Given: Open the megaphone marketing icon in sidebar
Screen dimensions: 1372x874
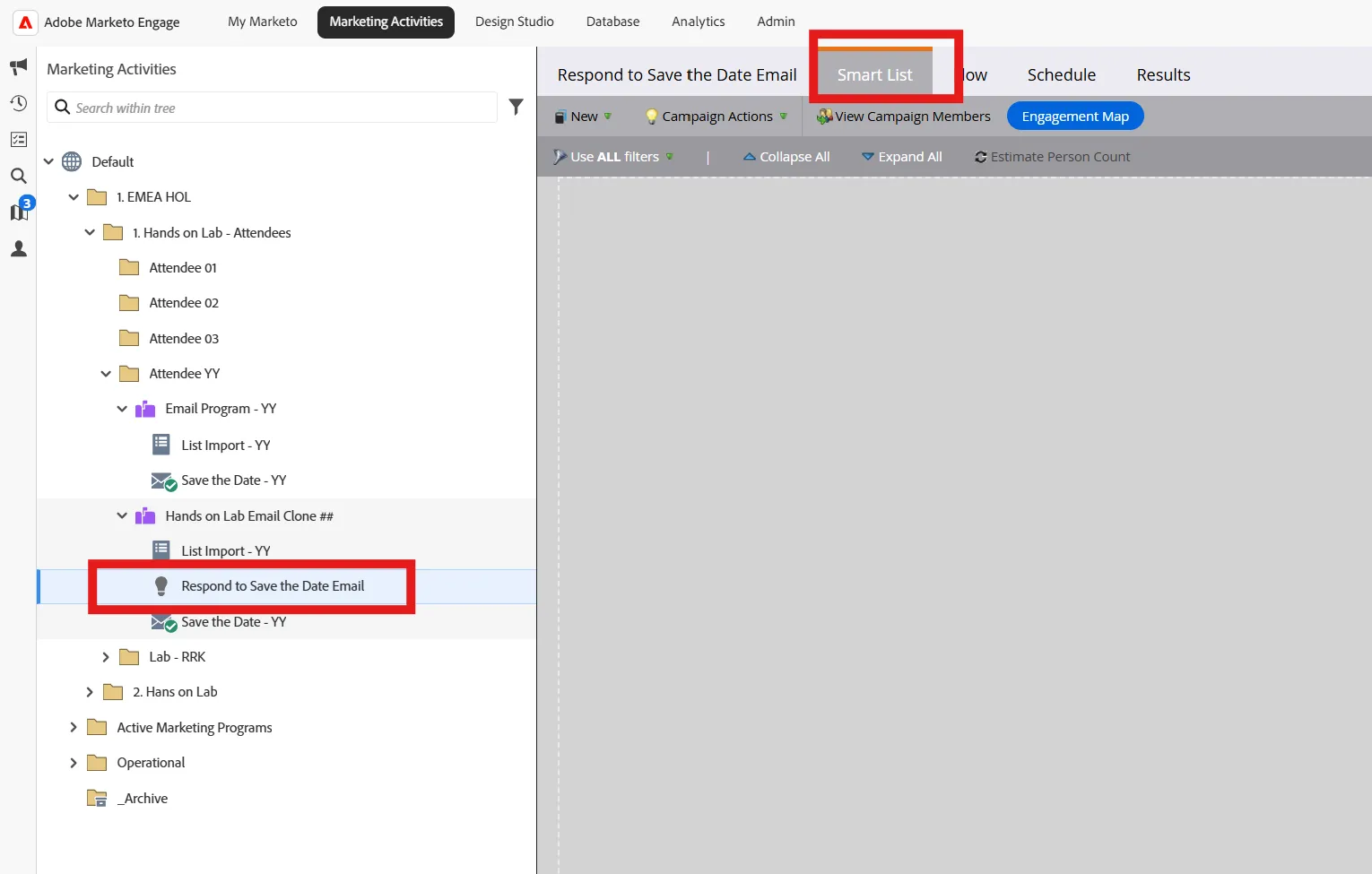Looking at the screenshot, I should (18, 66).
